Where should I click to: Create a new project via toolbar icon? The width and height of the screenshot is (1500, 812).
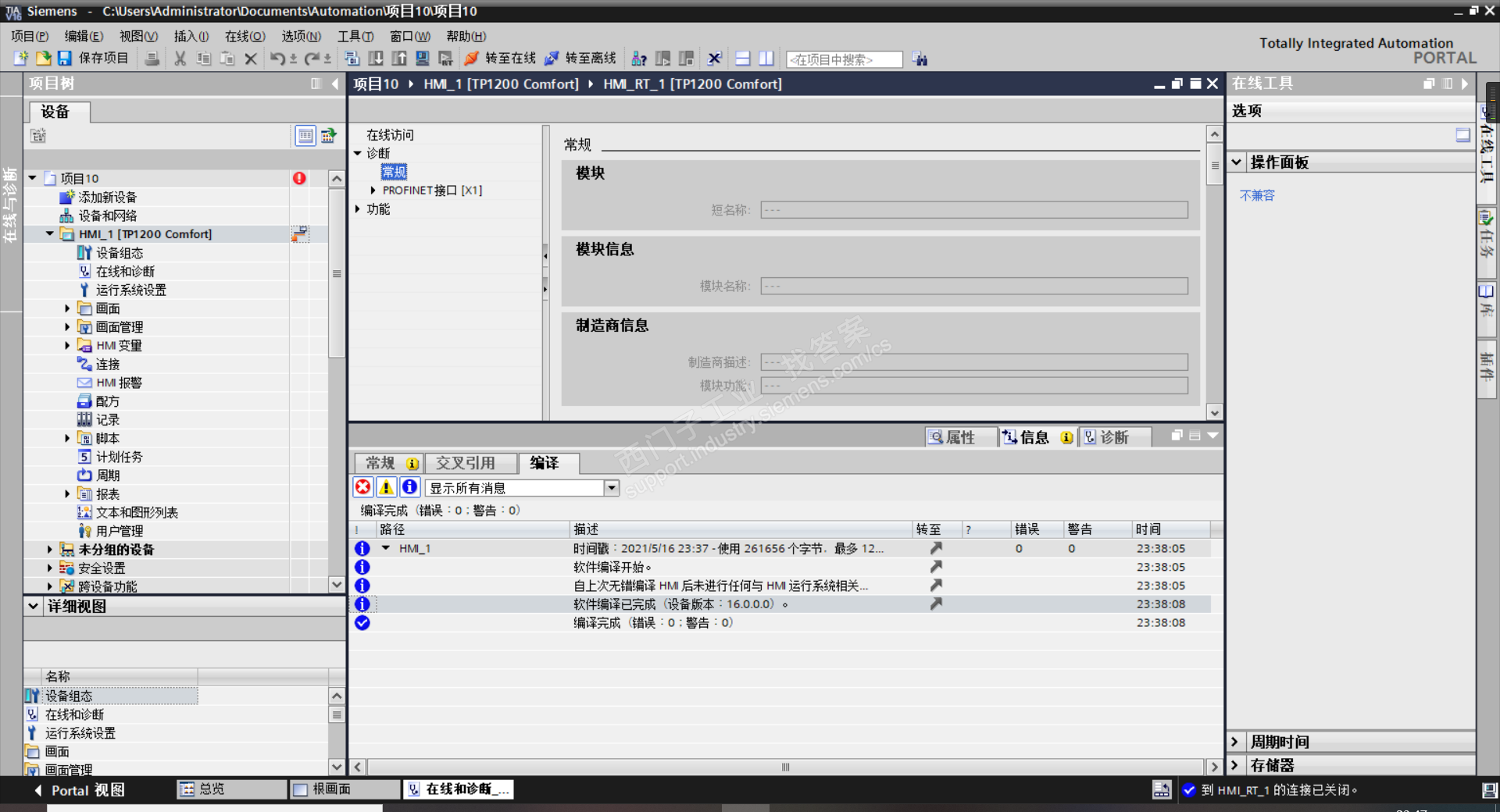tap(21, 59)
